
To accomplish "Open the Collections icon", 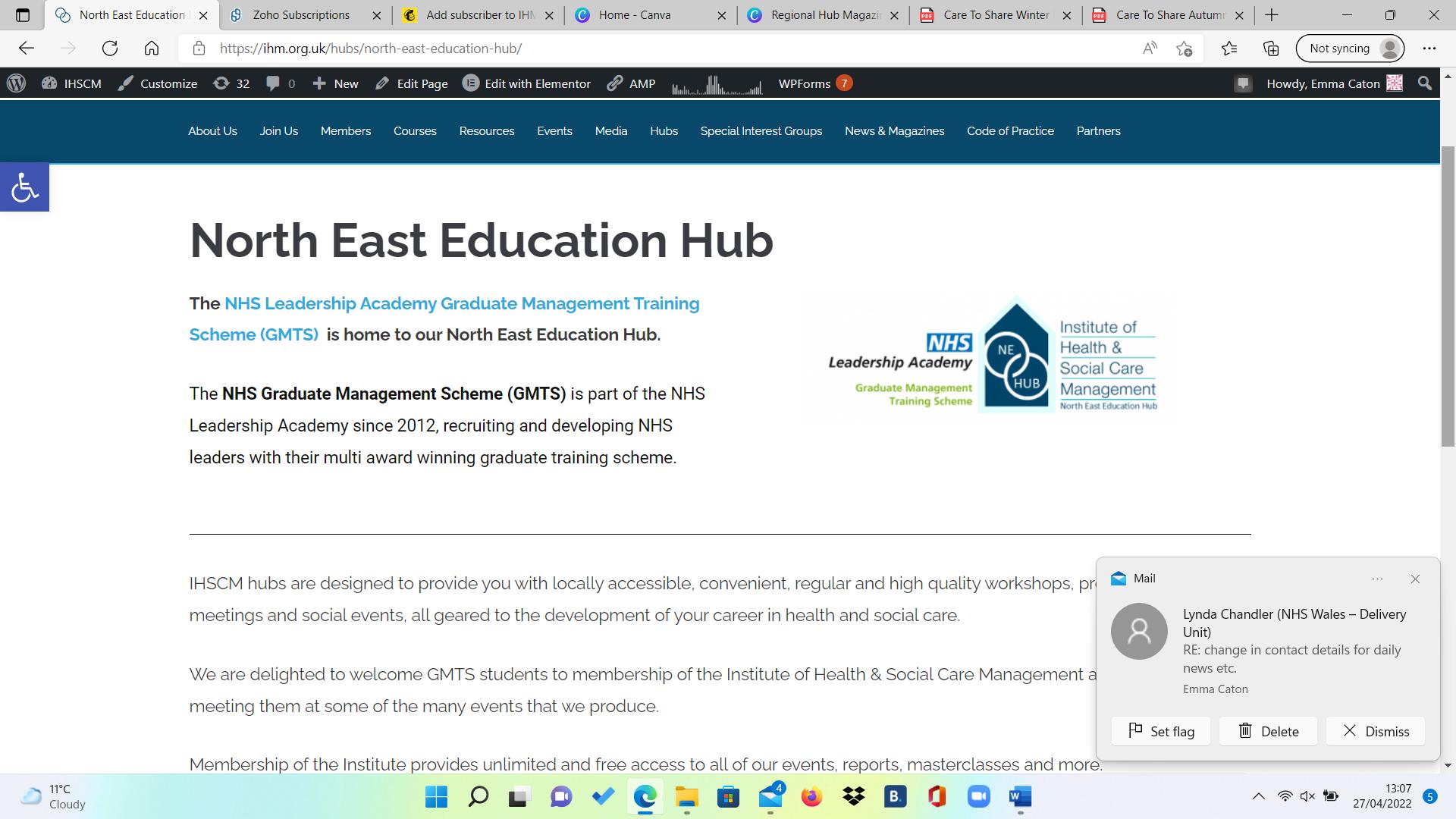I will pyautogui.click(x=1272, y=49).
